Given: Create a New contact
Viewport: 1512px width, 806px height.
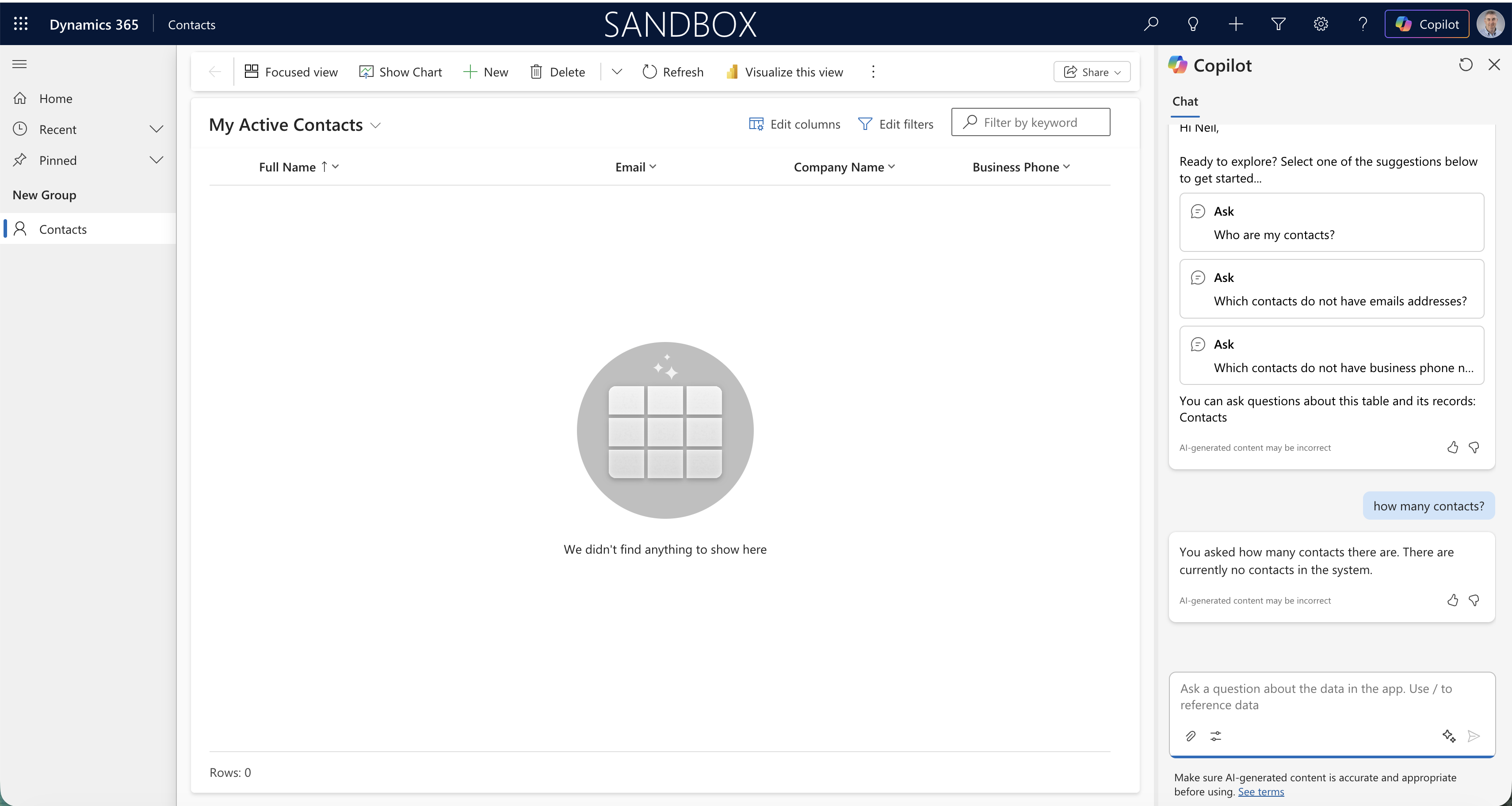Looking at the screenshot, I should click(485, 72).
